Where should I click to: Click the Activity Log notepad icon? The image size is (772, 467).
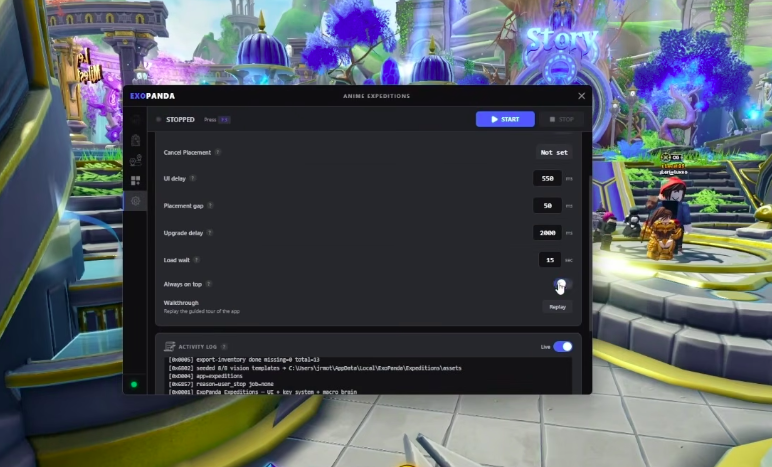coord(169,346)
